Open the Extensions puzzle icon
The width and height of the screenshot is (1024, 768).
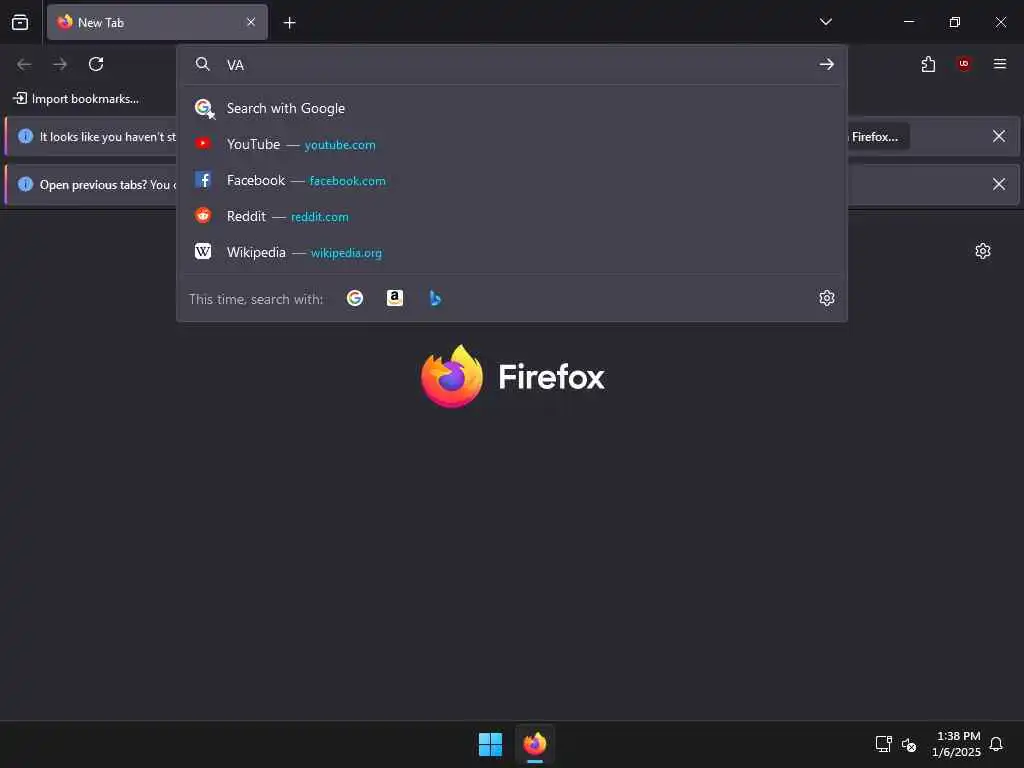click(x=928, y=64)
